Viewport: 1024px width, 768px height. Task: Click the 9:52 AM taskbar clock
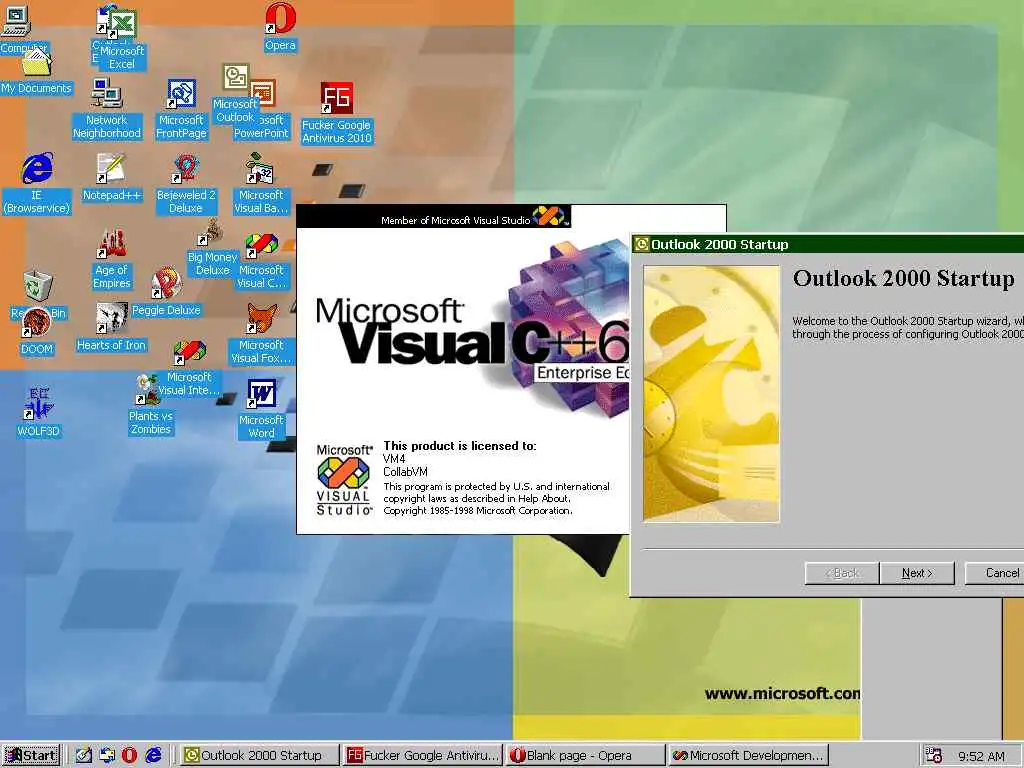(981, 756)
